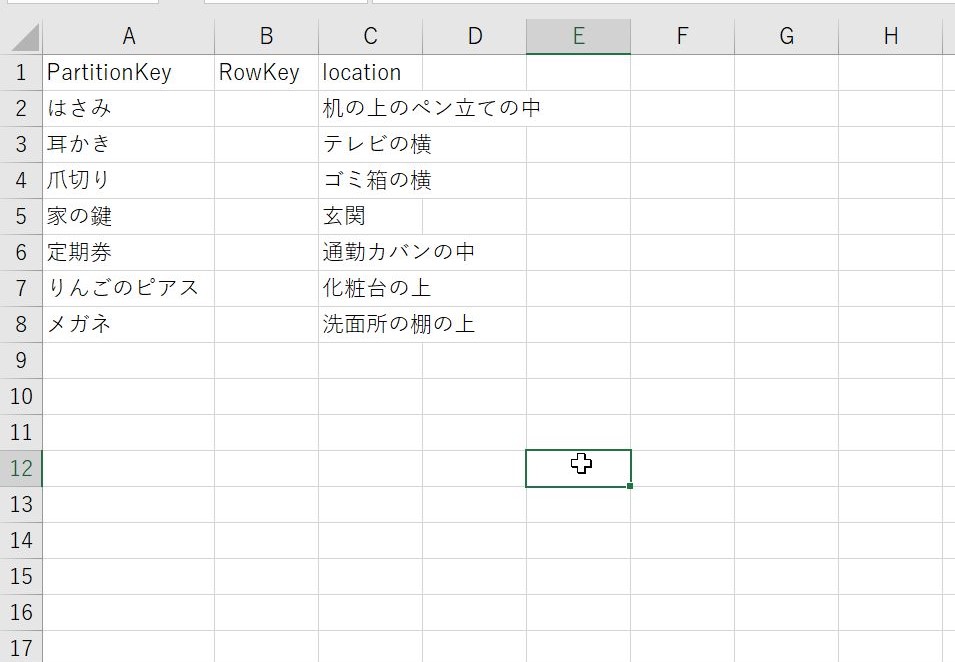Click the cell containing はさみ
This screenshot has width=955, height=662.
click(x=128, y=107)
